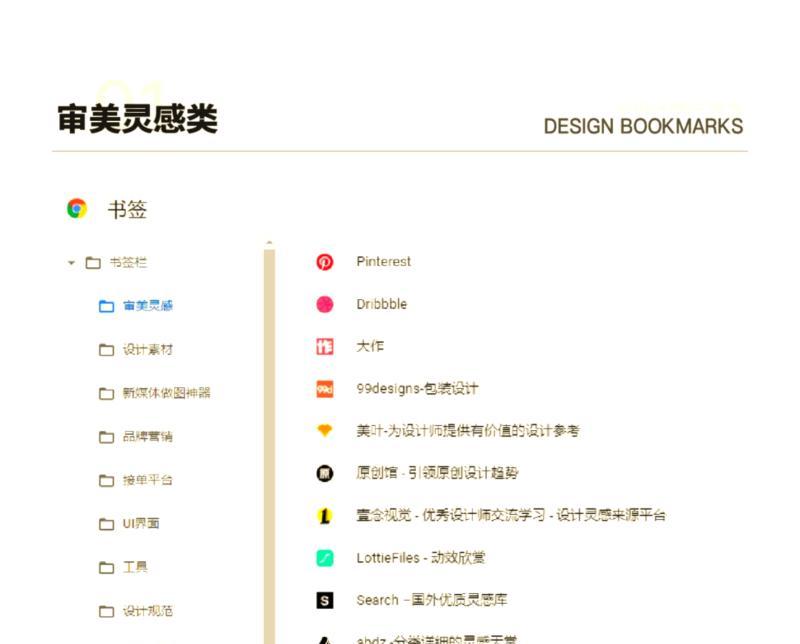
Task: Click the Chrome logo next to 书签
Action: pos(77,208)
